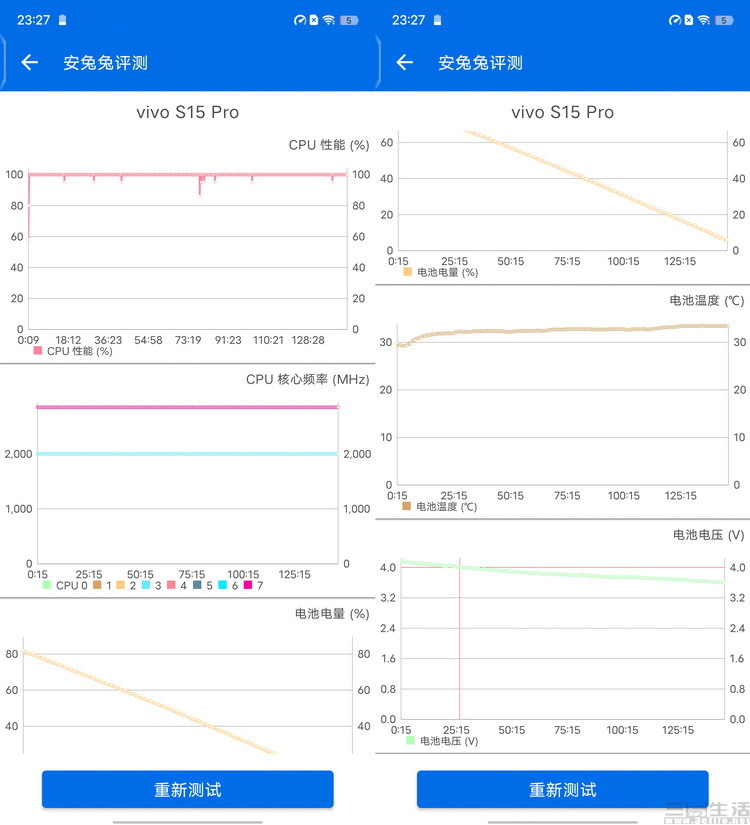Image resolution: width=750 pixels, height=825 pixels.
Task: Tap the red vertical marker in voltage chart
Action: point(459,639)
